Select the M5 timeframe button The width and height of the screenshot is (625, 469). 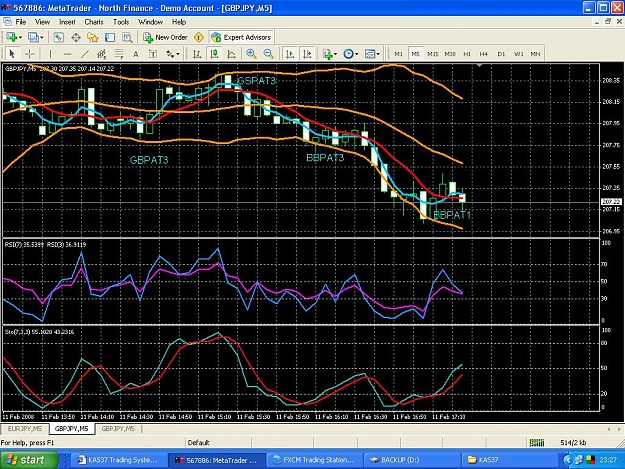(x=415, y=54)
